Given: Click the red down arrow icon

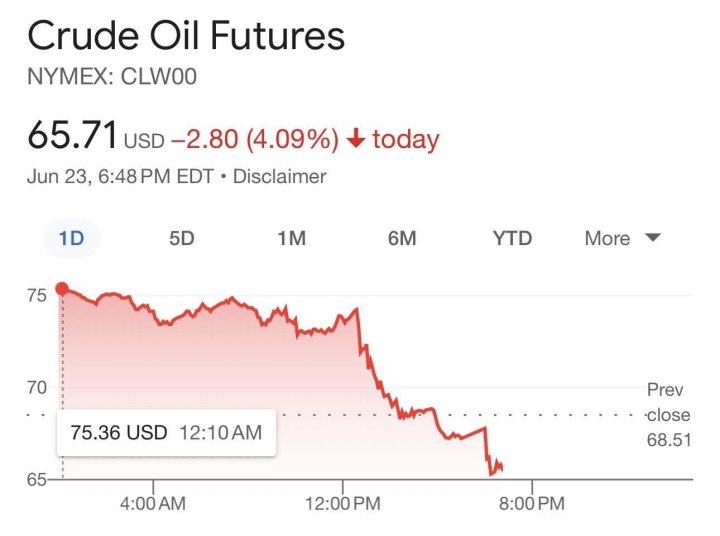Looking at the screenshot, I should [355, 140].
